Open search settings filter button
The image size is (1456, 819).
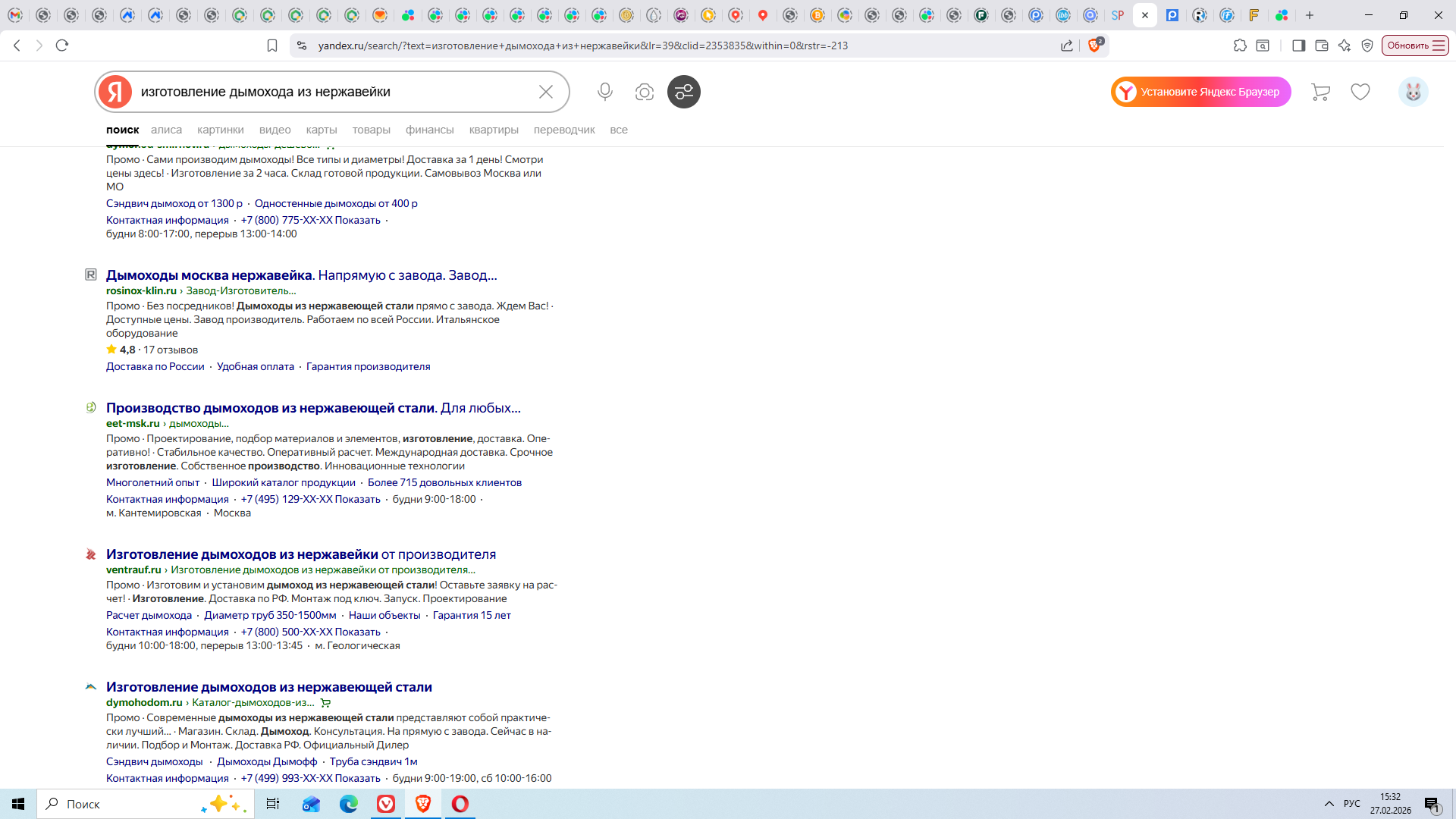coord(683,92)
